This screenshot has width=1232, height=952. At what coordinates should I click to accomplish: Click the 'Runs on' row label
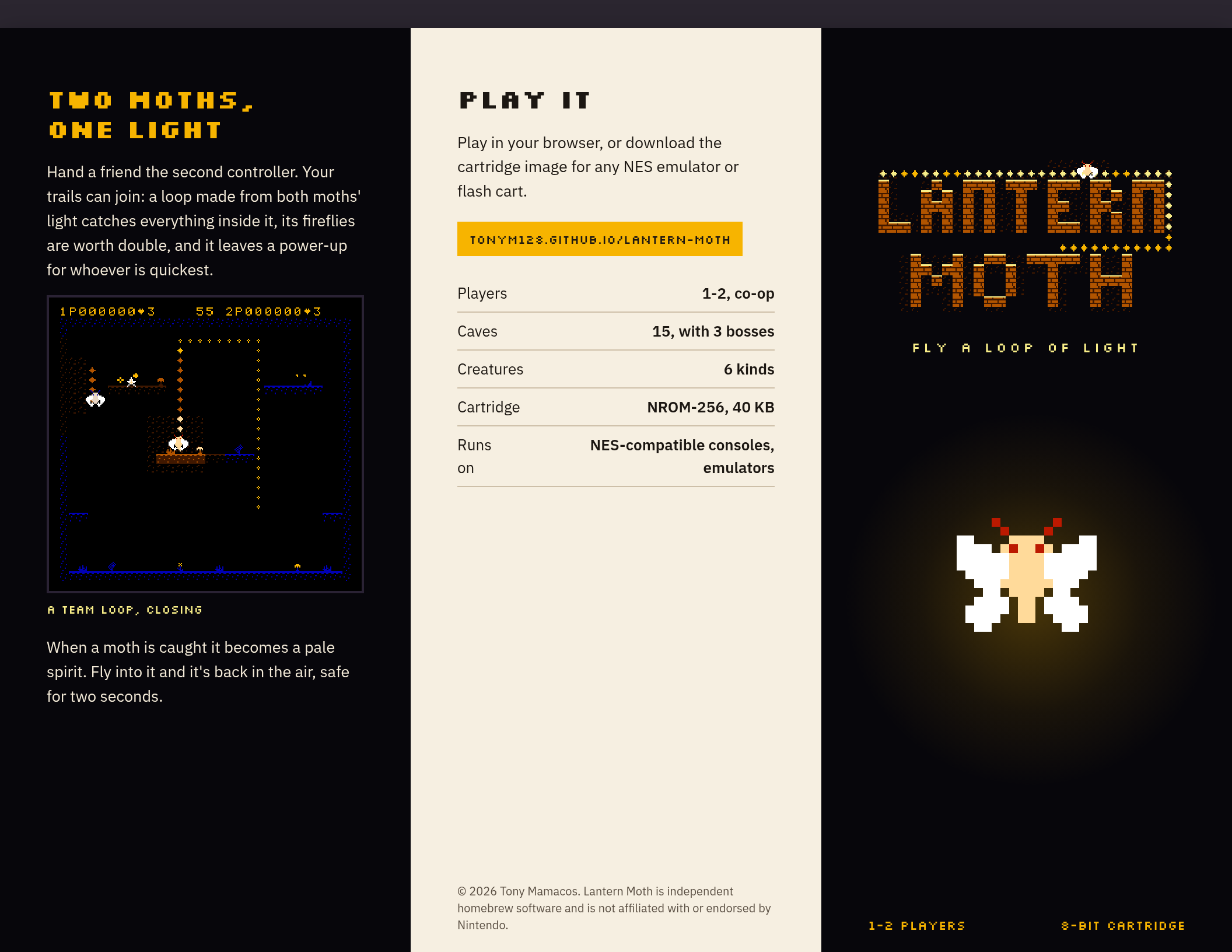click(474, 456)
